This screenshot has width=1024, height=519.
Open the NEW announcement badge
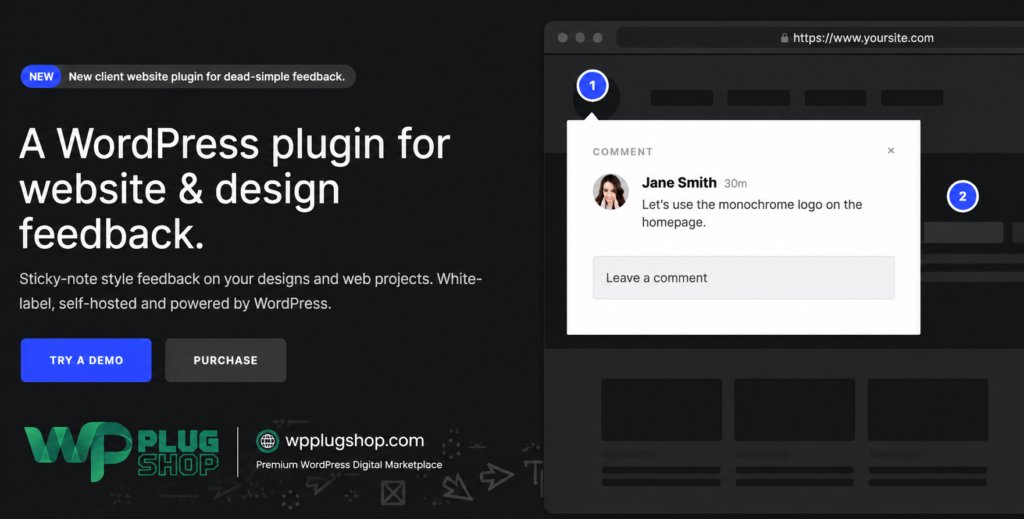tap(41, 76)
